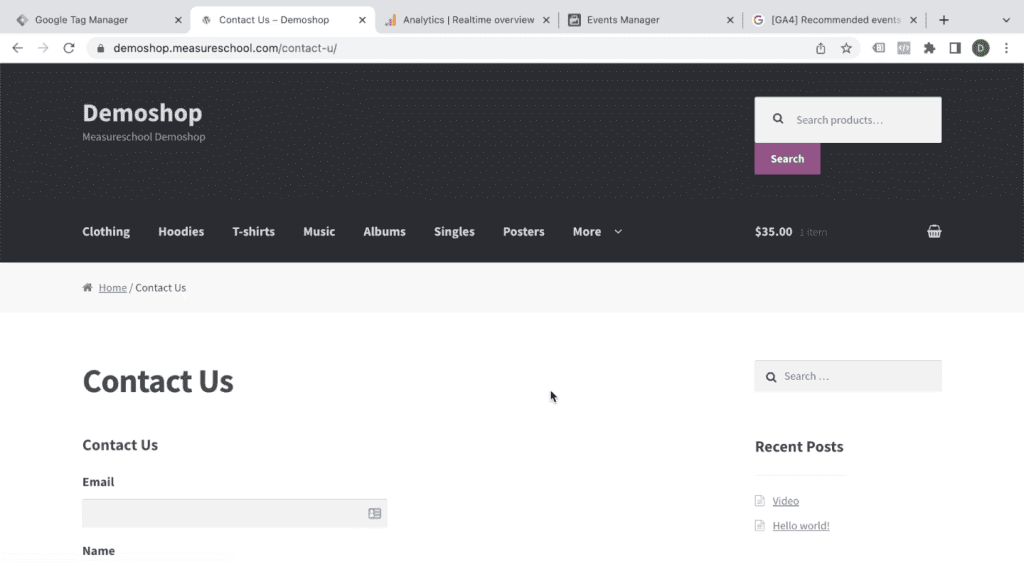
Task: Close the Events Manager tab
Action: [730, 20]
